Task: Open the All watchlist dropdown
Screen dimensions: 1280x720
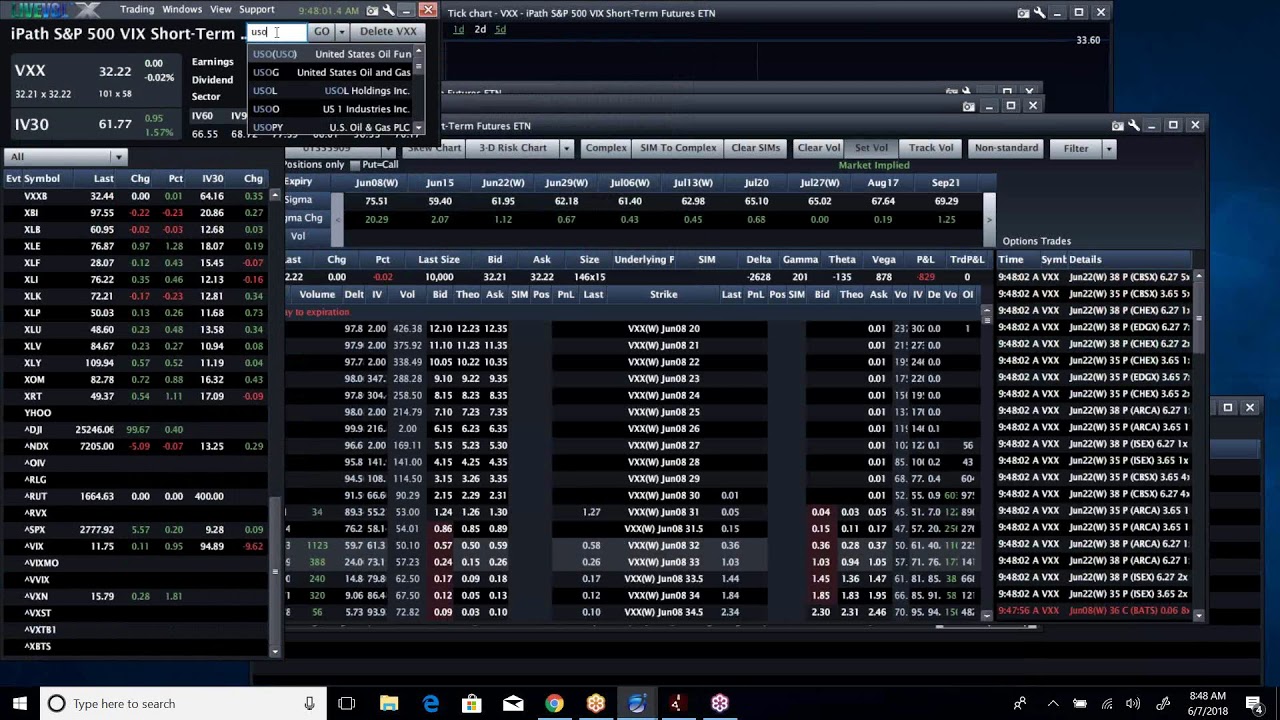Action: (64, 157)
